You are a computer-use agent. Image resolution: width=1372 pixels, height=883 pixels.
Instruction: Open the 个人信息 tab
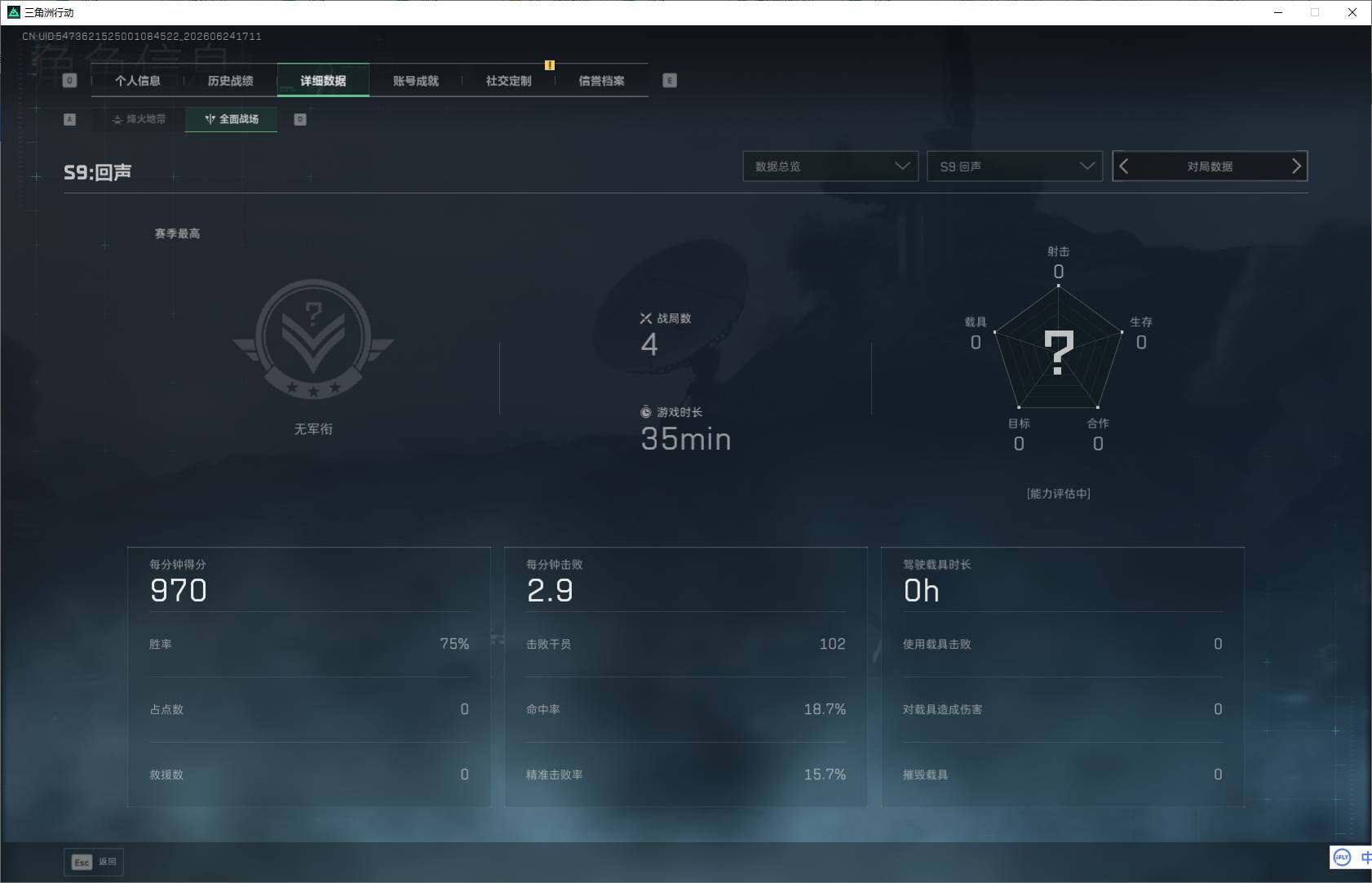pos(138,81)
